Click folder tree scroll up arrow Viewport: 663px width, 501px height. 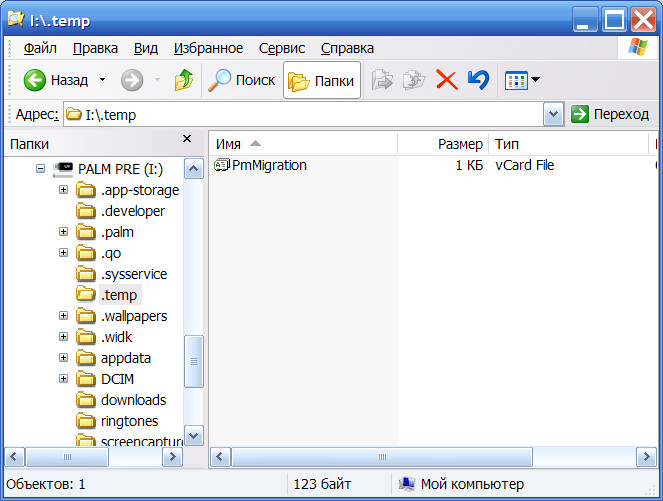[194, 169]
